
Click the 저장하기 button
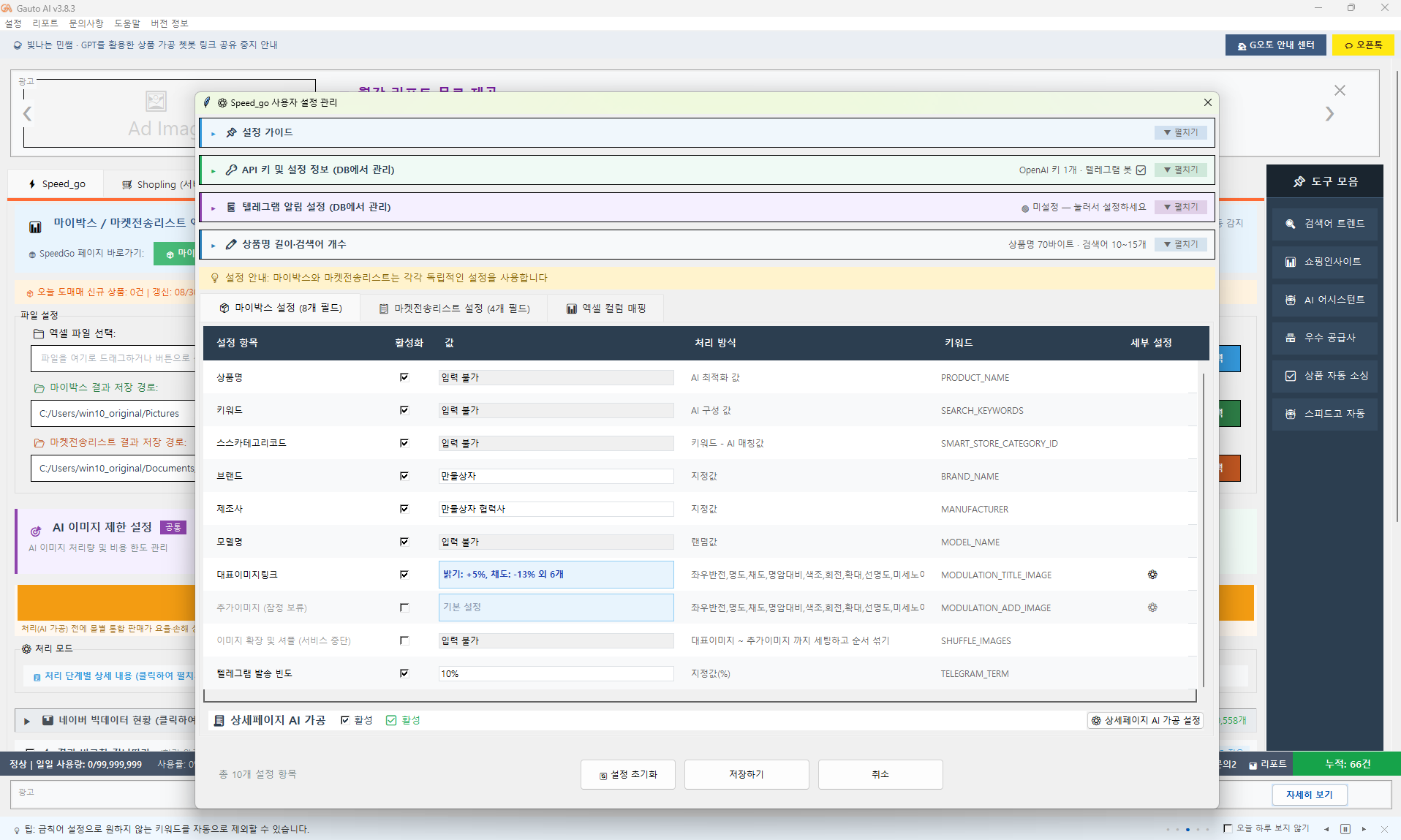[746, 774]
